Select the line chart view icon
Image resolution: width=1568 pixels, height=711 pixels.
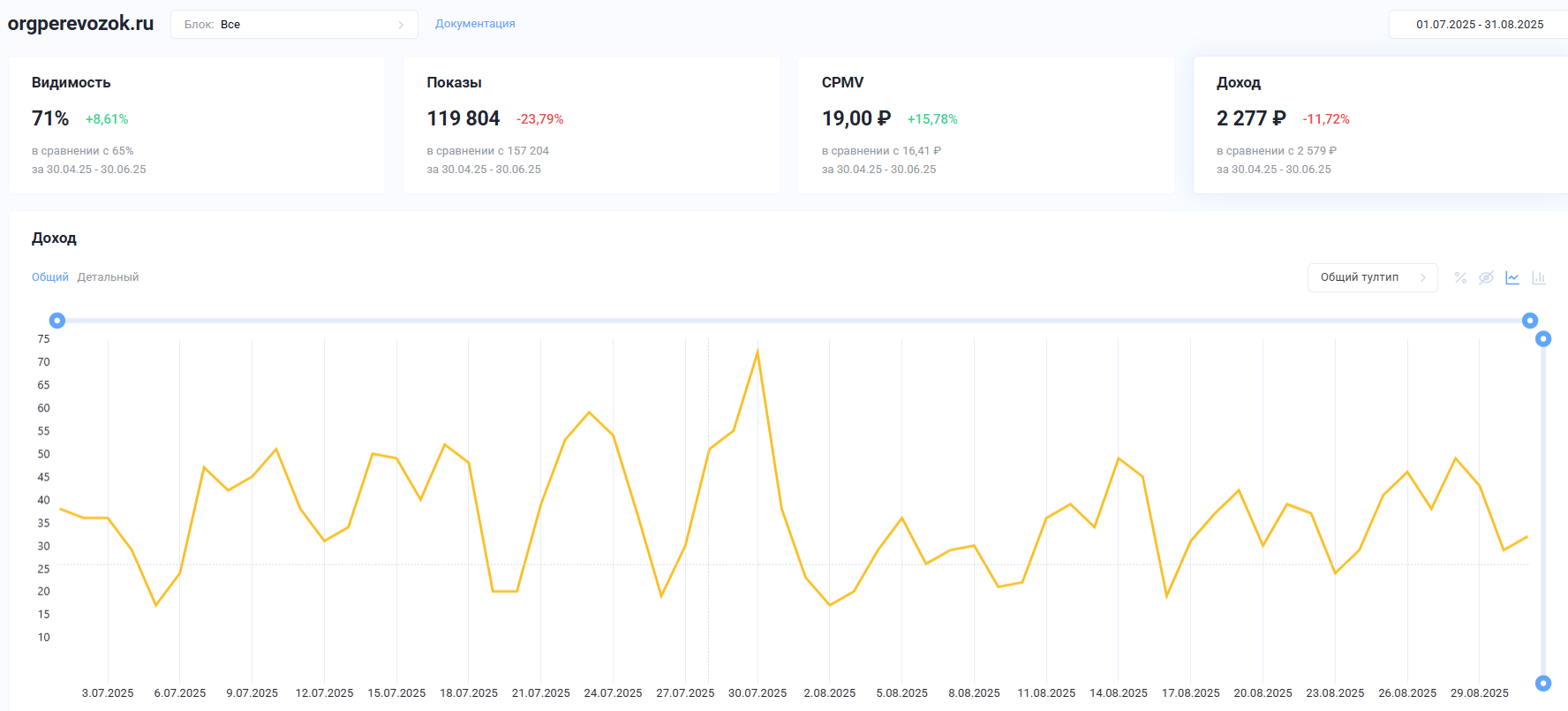coord(1512,278)
